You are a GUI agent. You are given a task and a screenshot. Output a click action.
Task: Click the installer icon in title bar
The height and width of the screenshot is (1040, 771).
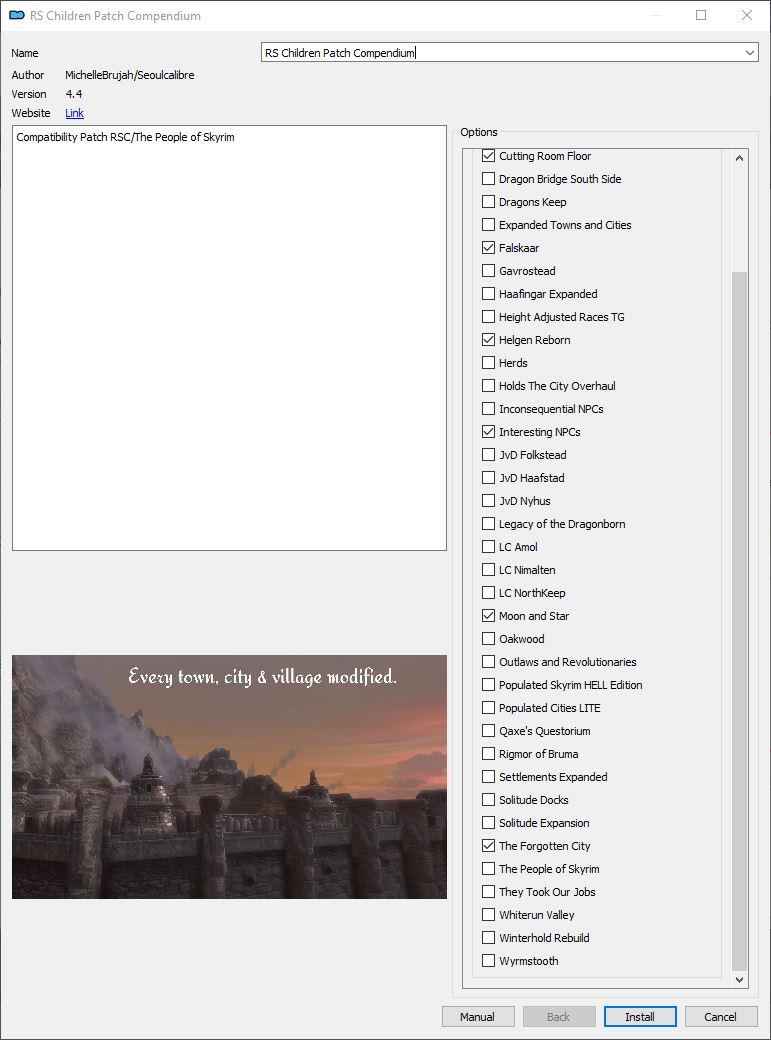pyautogui.click(x=17, y=15)
